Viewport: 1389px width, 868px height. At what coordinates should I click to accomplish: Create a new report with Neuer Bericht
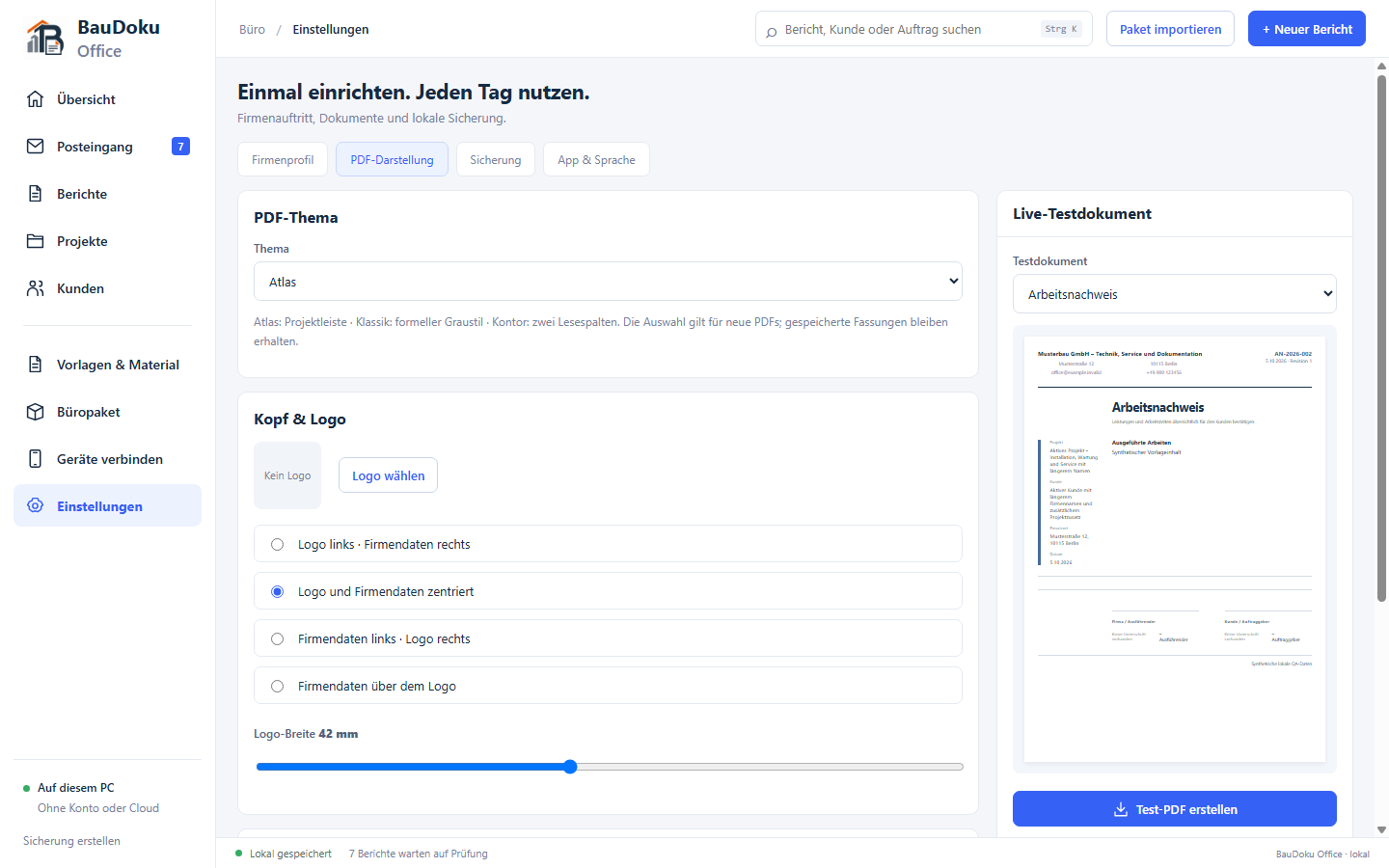pyautogui.click(x=1307, y=29)
